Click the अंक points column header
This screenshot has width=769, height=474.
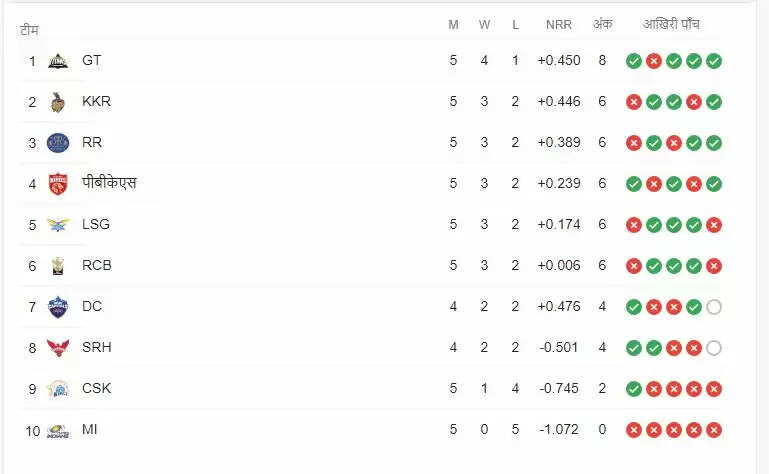point(602,25)
